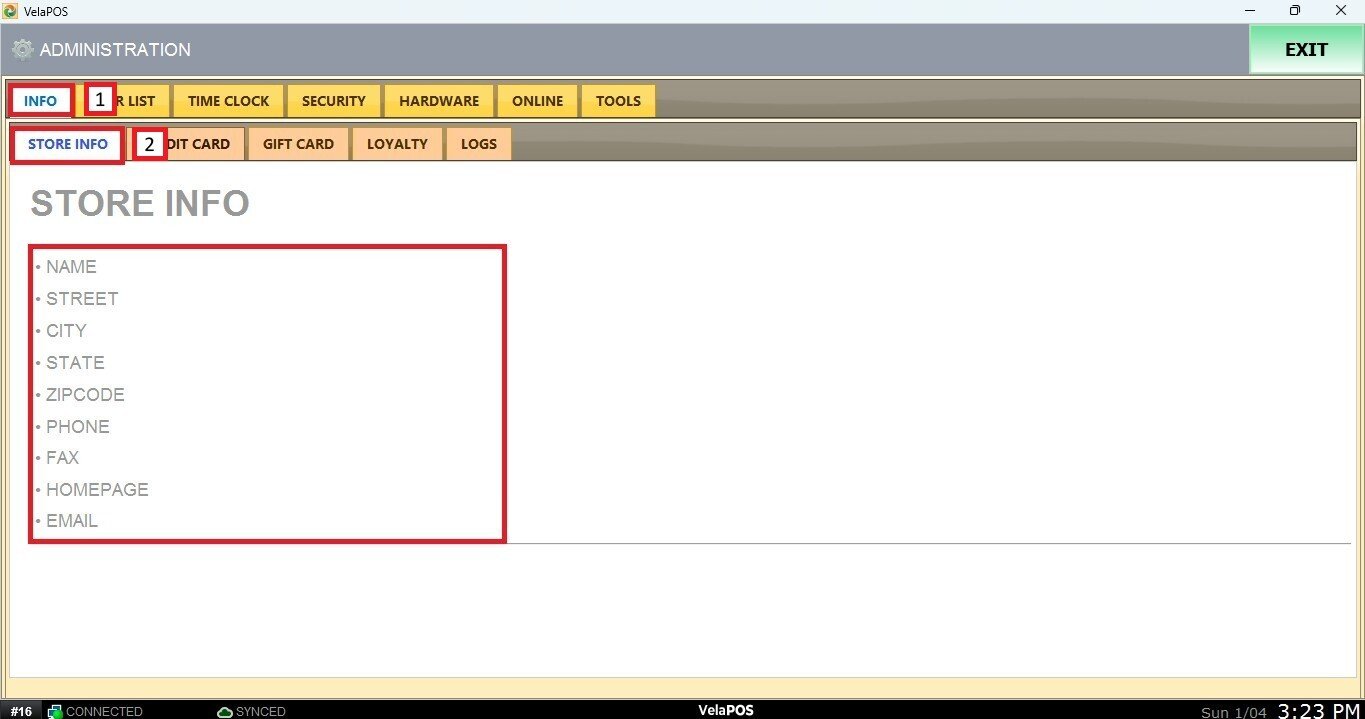Screen dimensions: 1365x719
Task: Open the LOYALTY sub-tab
Action: [x=397, y=144]
